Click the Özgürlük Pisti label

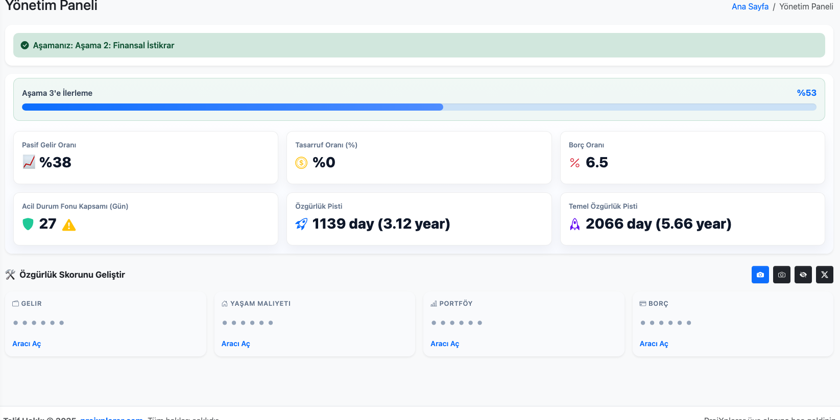(x=319, y=206)
